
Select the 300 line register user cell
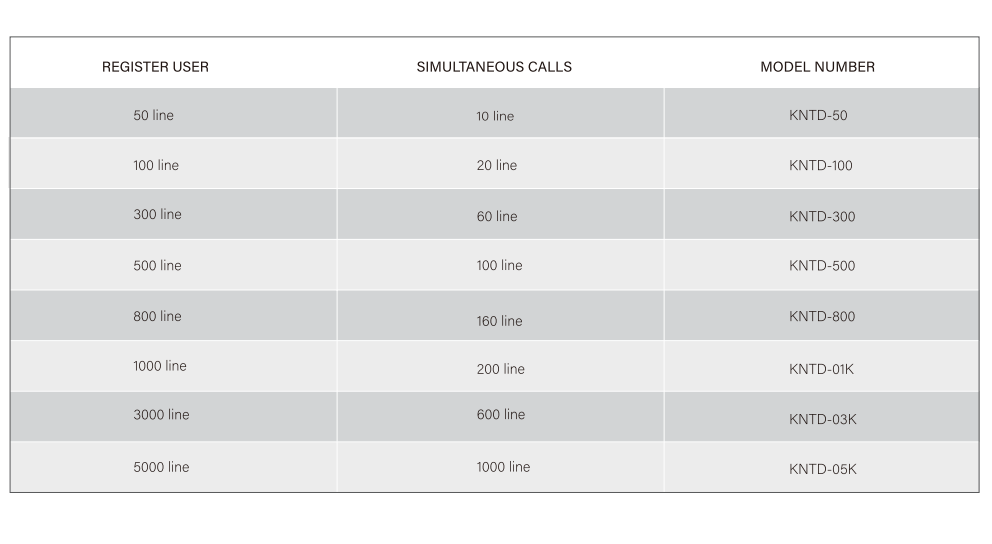point(157,214)
